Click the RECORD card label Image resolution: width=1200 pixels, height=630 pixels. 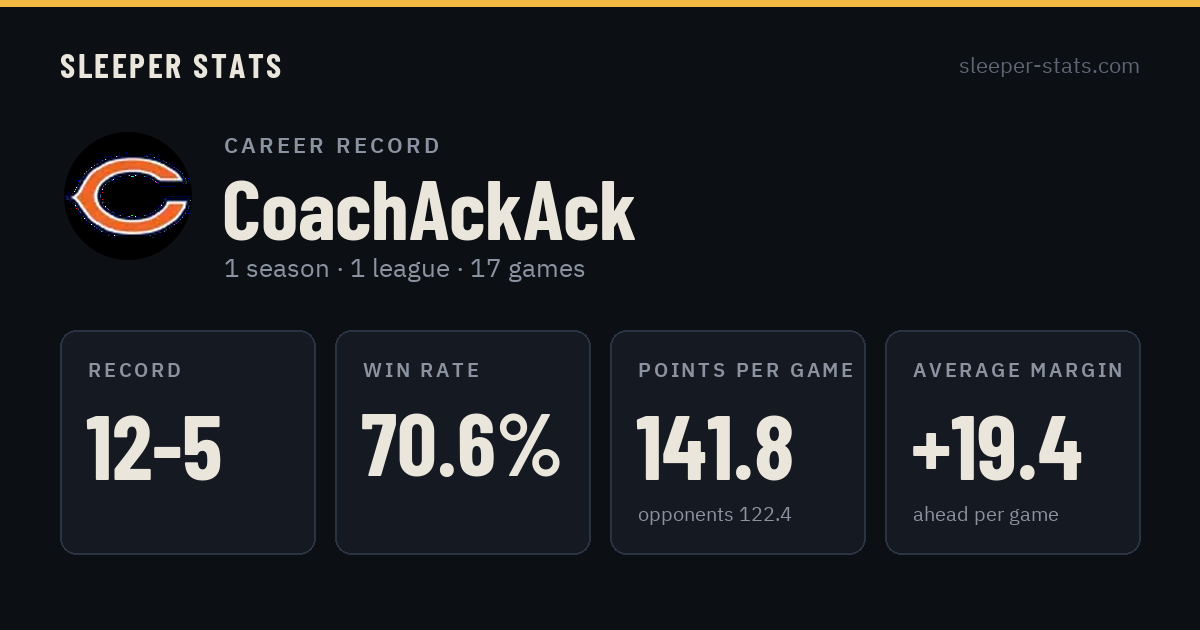click(135, 371)
